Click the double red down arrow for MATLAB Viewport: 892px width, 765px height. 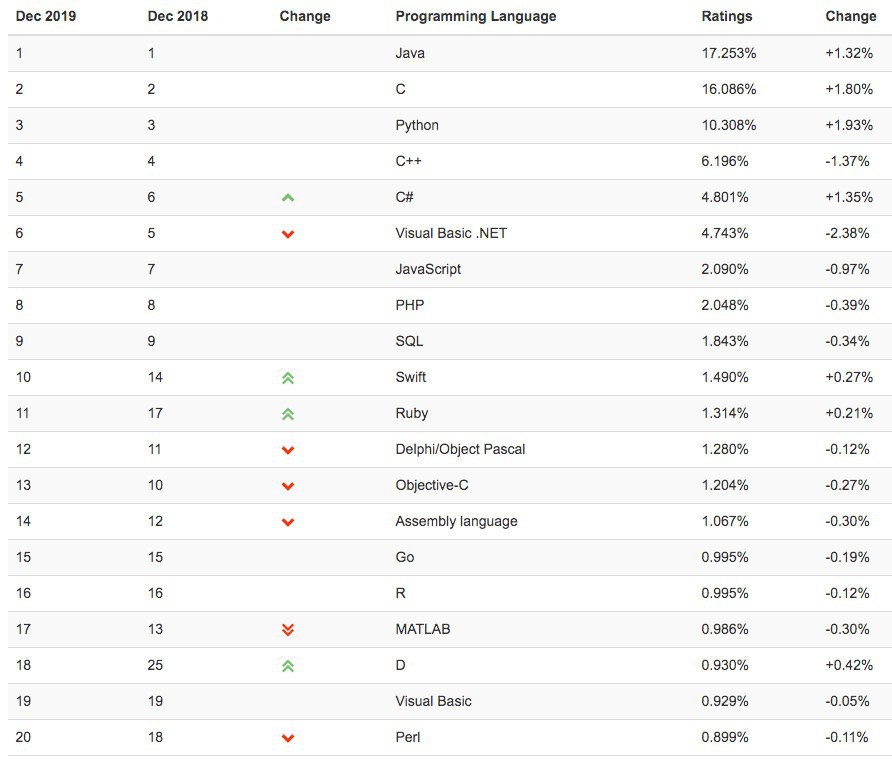288,630
